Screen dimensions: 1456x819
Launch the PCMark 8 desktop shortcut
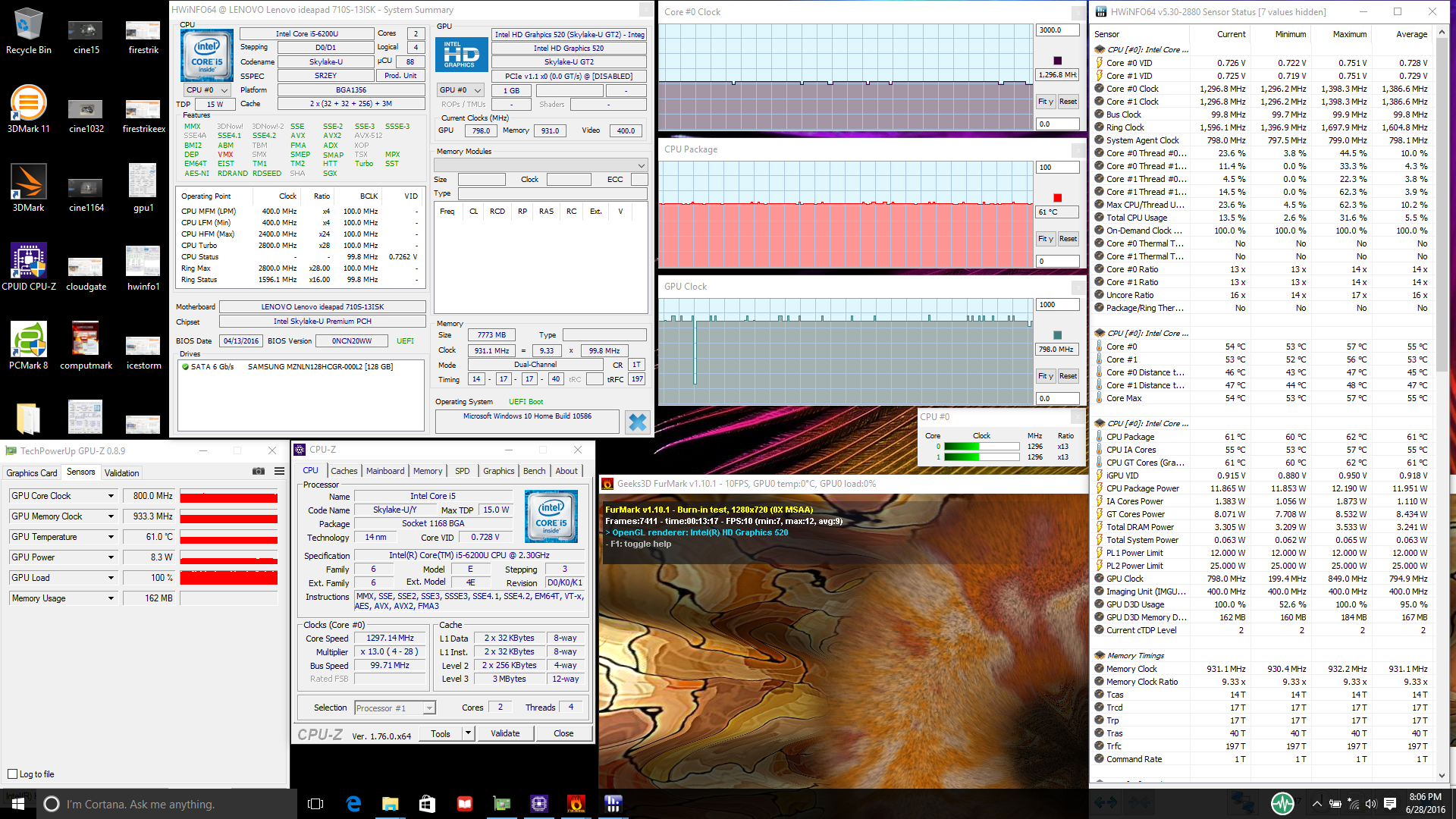(29, 346)
